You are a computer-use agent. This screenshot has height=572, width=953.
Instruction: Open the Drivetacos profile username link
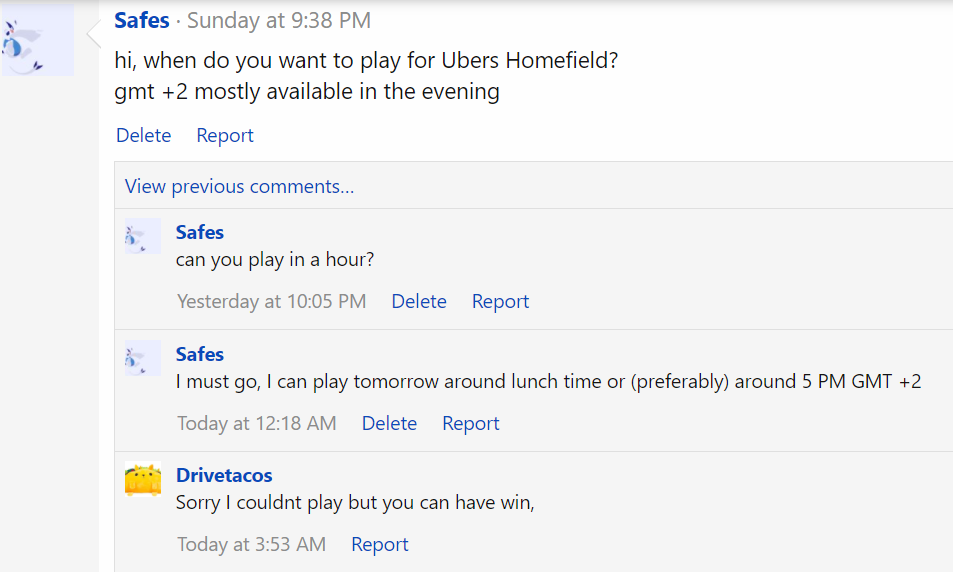tap(224, 475)
